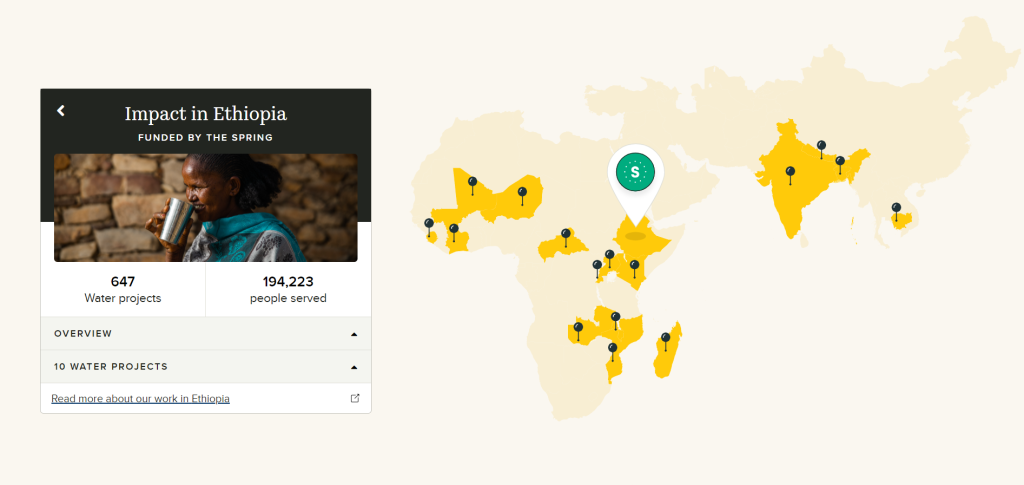Expand the Overview section
This screenshot has height=485, width=1024.
point(205,334)
